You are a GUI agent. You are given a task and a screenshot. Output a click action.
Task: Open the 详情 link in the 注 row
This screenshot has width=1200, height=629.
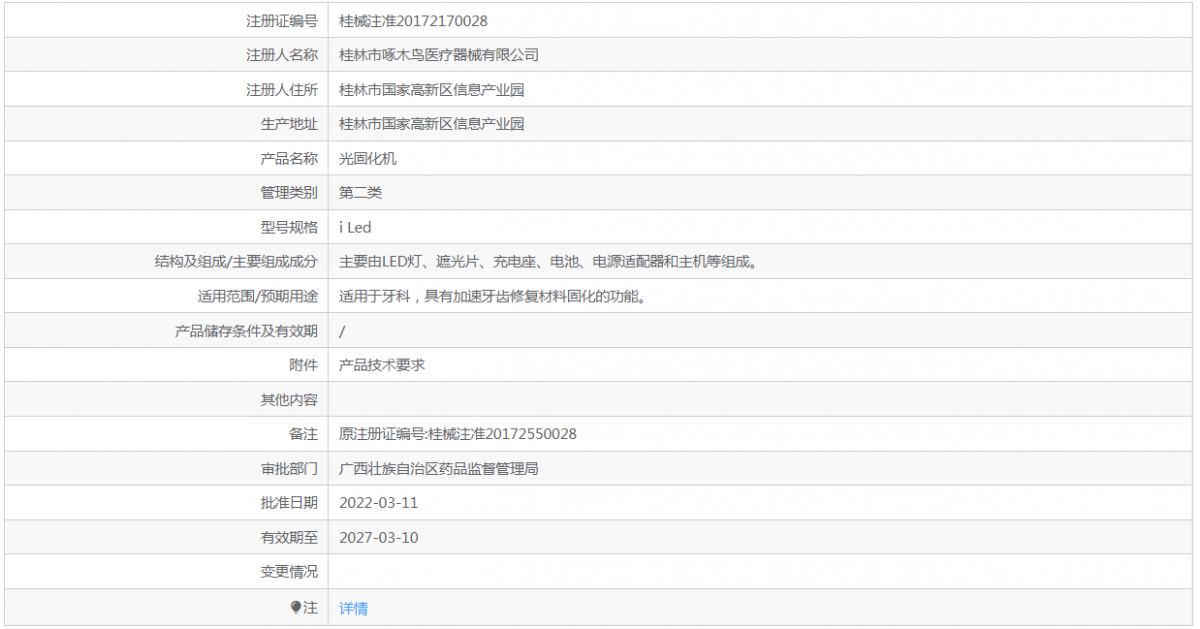(354, 608)
